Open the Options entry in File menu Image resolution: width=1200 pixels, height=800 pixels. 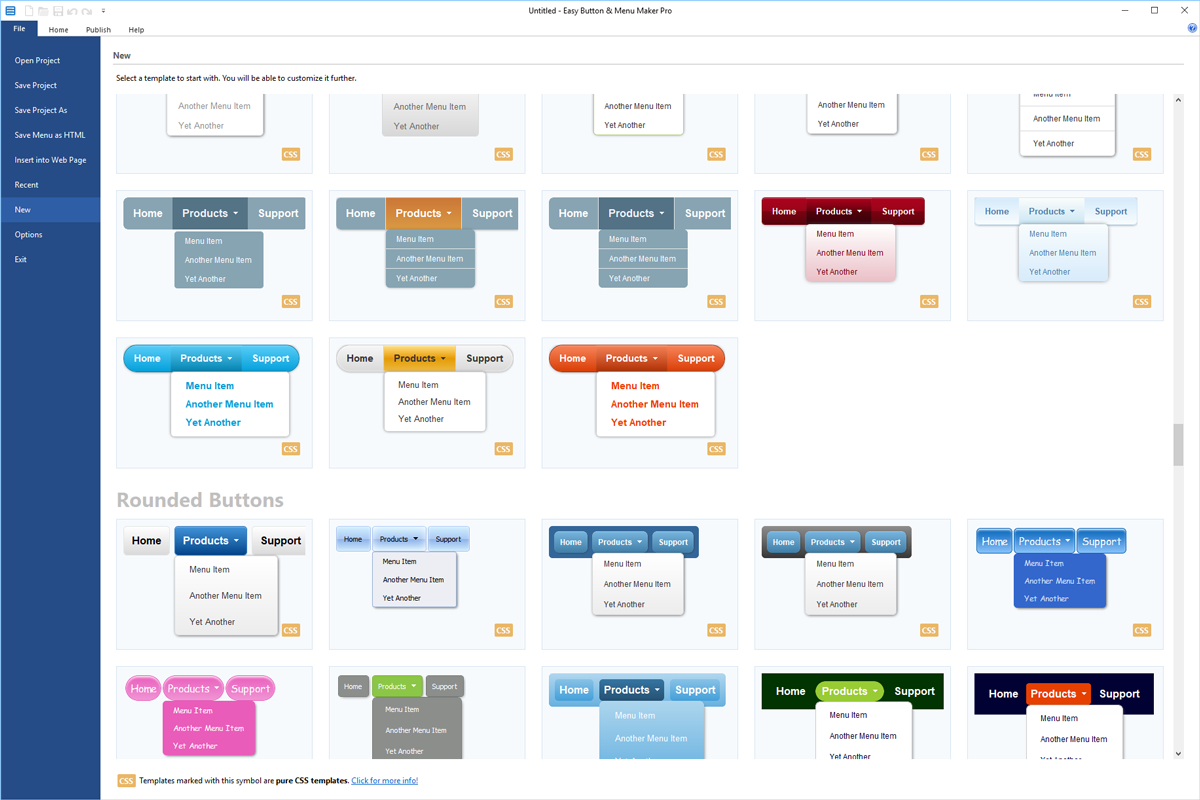29,235
